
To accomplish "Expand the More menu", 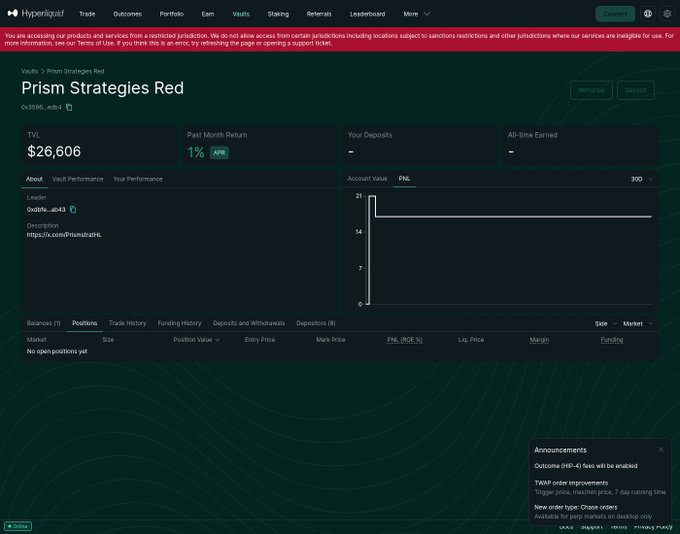I will pyautogui.click(x=416, y=14).
